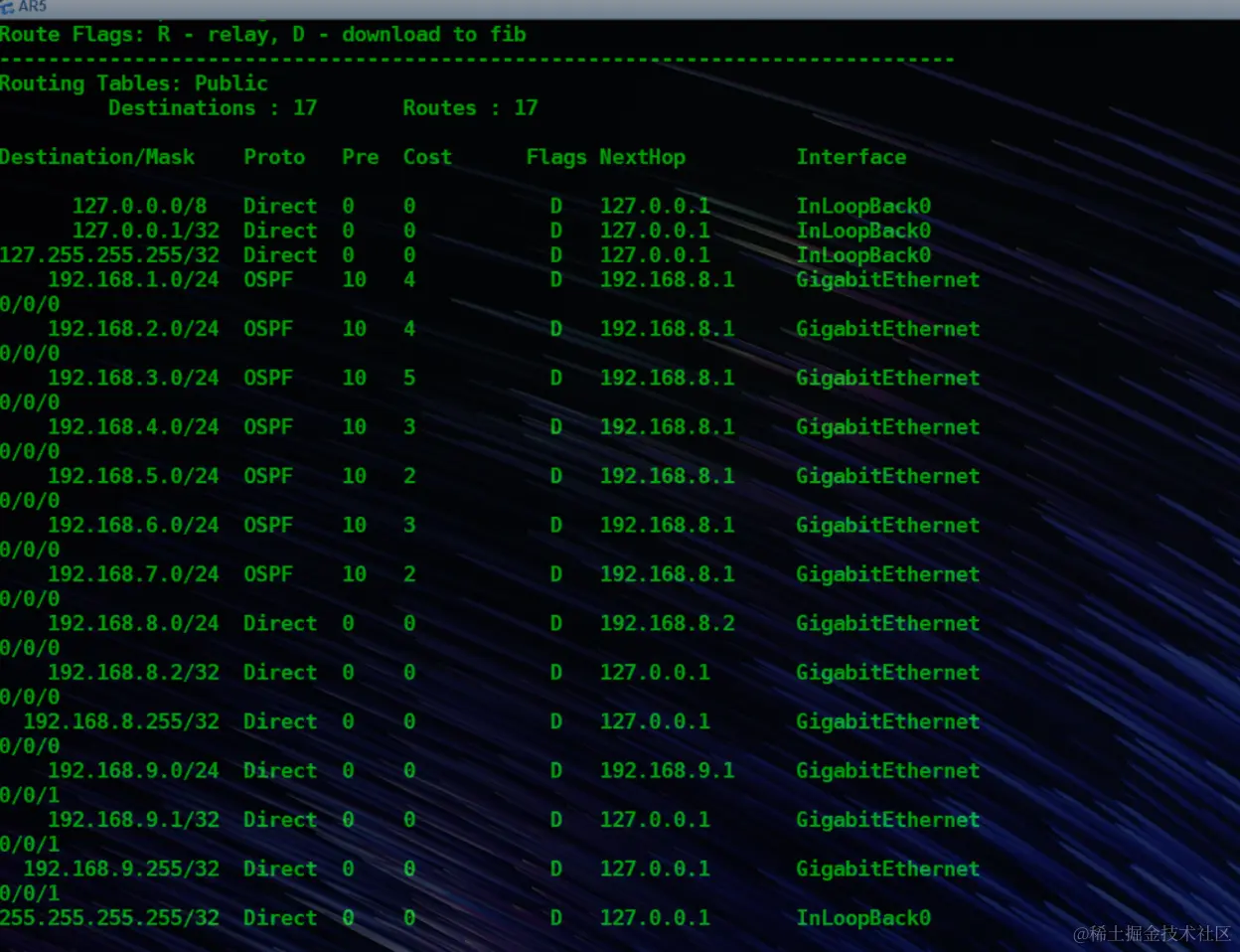The width and height of the screenshot is (1240, 952).
Task: Click InLoopBack0 interface in 127.0.0.0/8 row
Action: pos(863,207)
